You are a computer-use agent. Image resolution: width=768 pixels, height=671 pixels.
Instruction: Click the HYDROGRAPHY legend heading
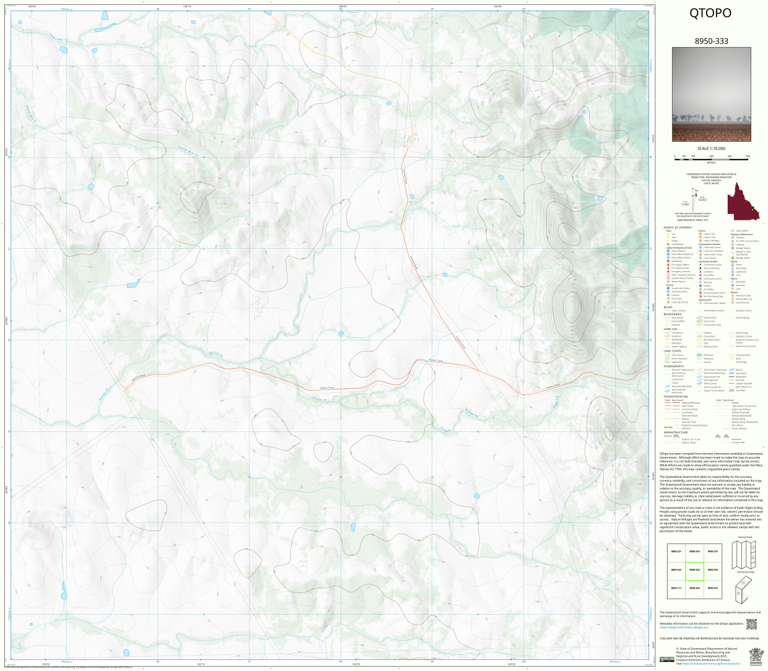point(674,366)
